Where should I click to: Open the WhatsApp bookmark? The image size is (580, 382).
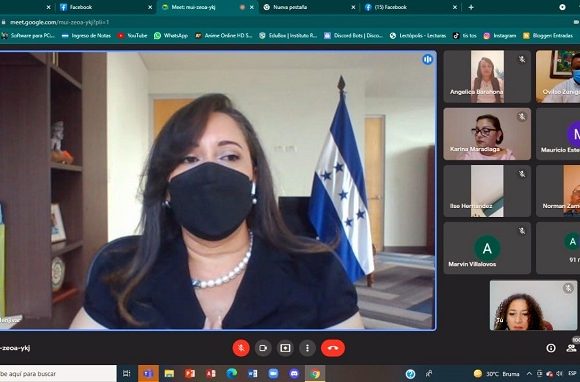click(x=171, y=36)
